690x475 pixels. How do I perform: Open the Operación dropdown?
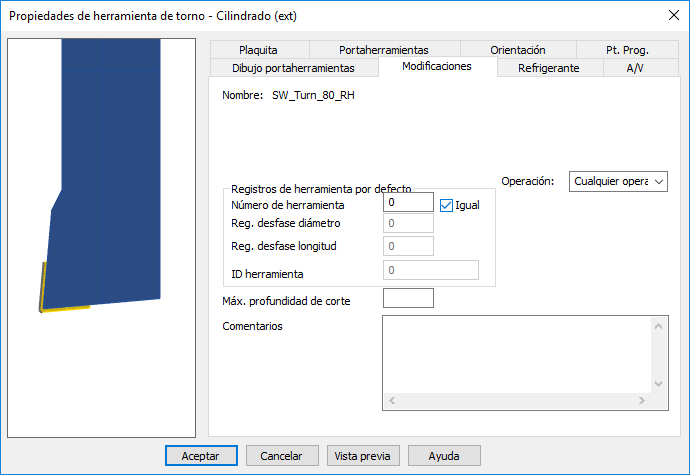[x=618, y=181]
